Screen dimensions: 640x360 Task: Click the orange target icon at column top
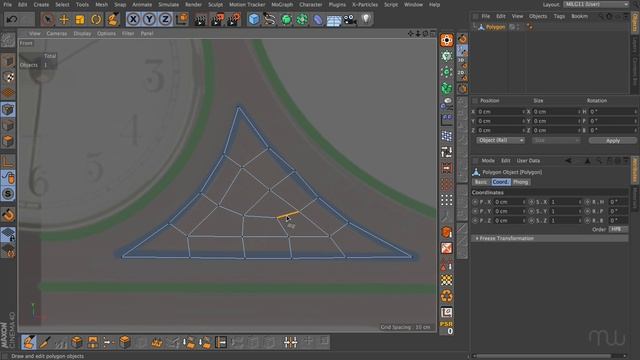pos(447,40)
